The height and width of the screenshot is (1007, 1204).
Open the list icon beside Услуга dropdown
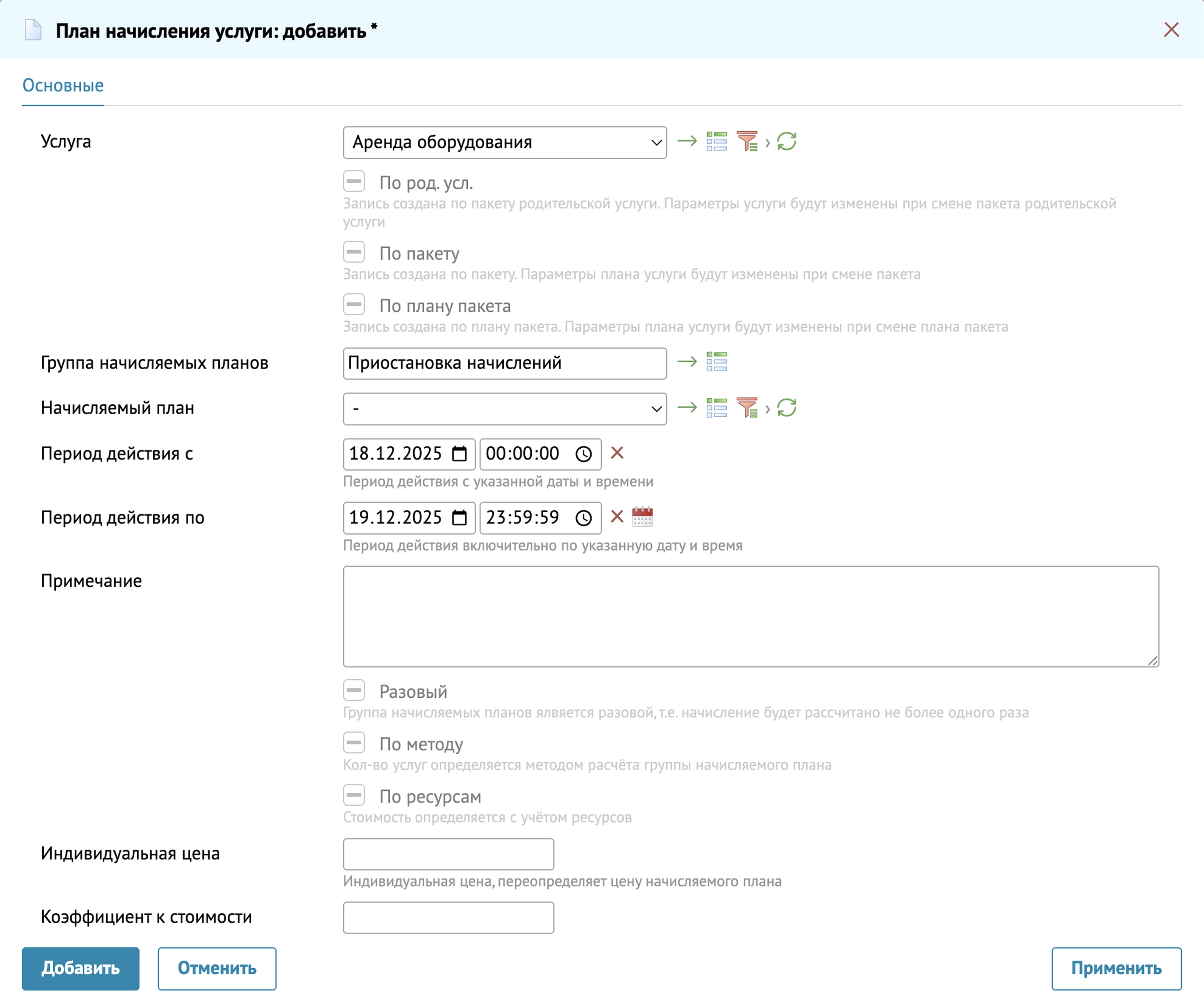(x=717, y=141)
